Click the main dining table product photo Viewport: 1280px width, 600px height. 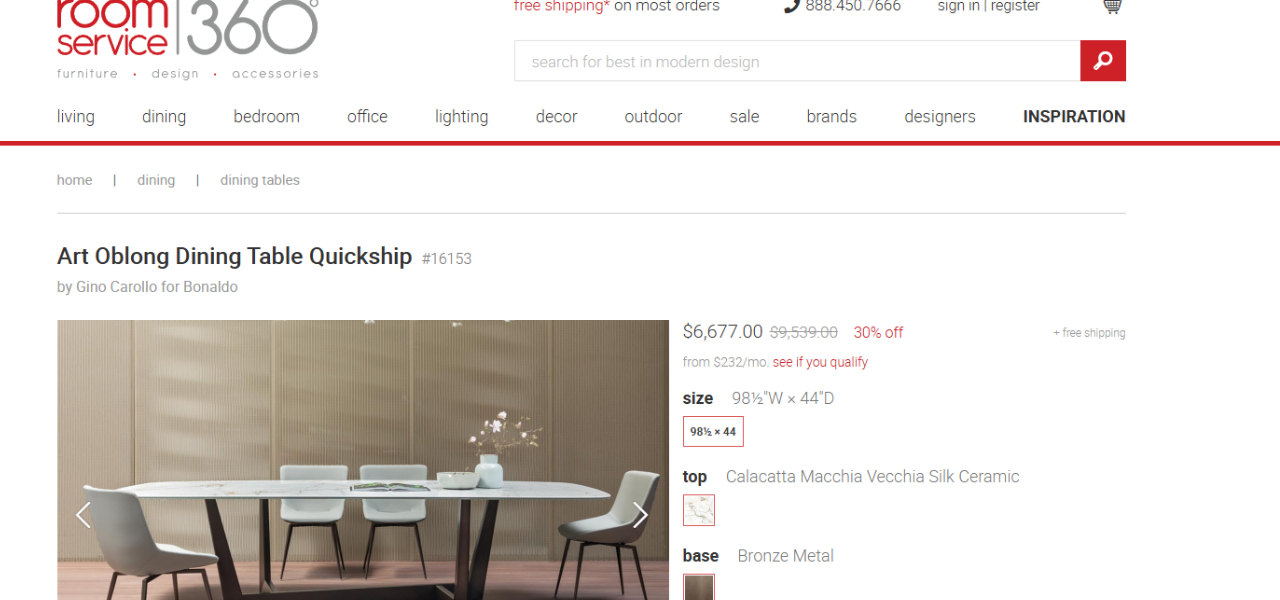[363, 460]
